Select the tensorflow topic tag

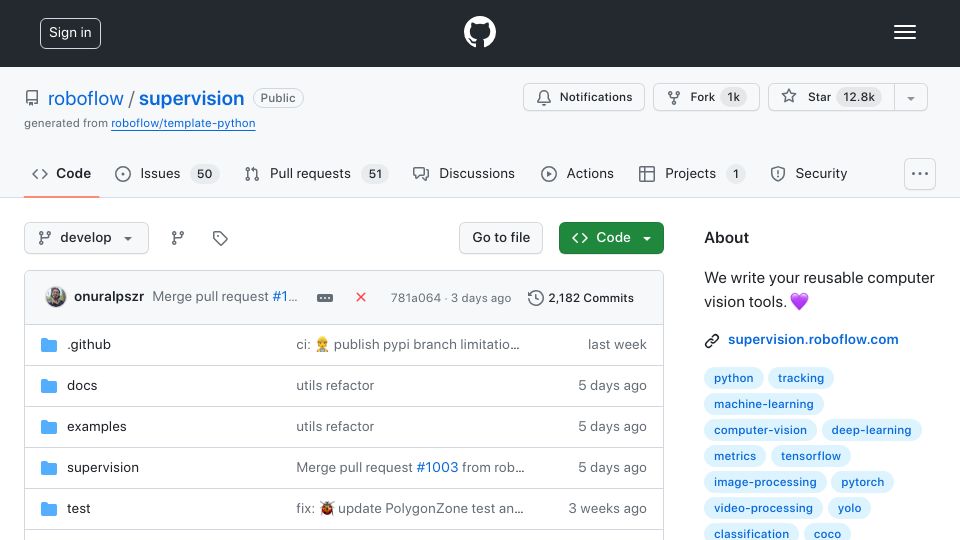(x=811, y=456)
